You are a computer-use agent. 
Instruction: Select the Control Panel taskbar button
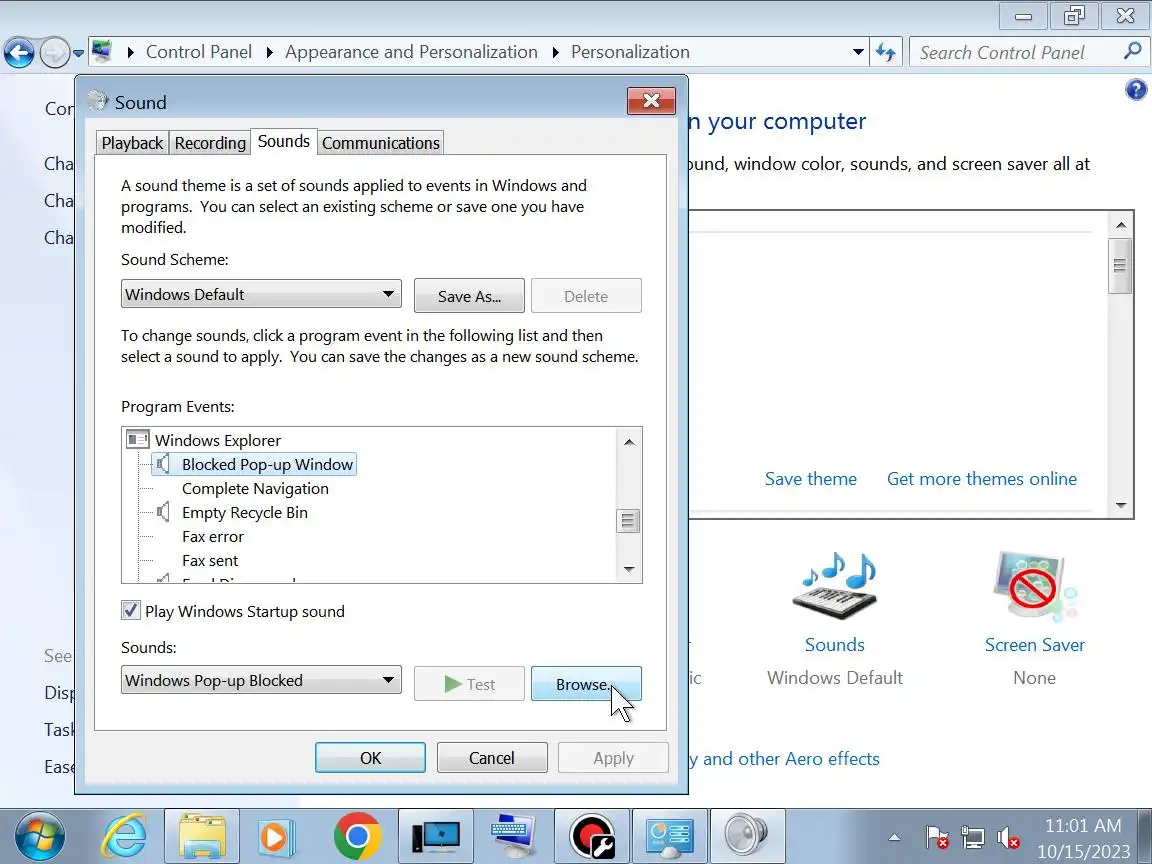point(669,836)
